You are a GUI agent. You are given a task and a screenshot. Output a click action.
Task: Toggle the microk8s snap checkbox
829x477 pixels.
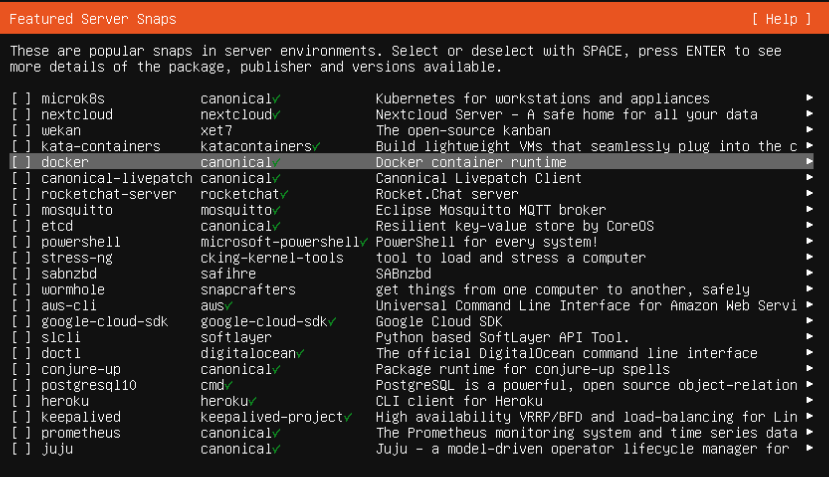click(21, 98)
